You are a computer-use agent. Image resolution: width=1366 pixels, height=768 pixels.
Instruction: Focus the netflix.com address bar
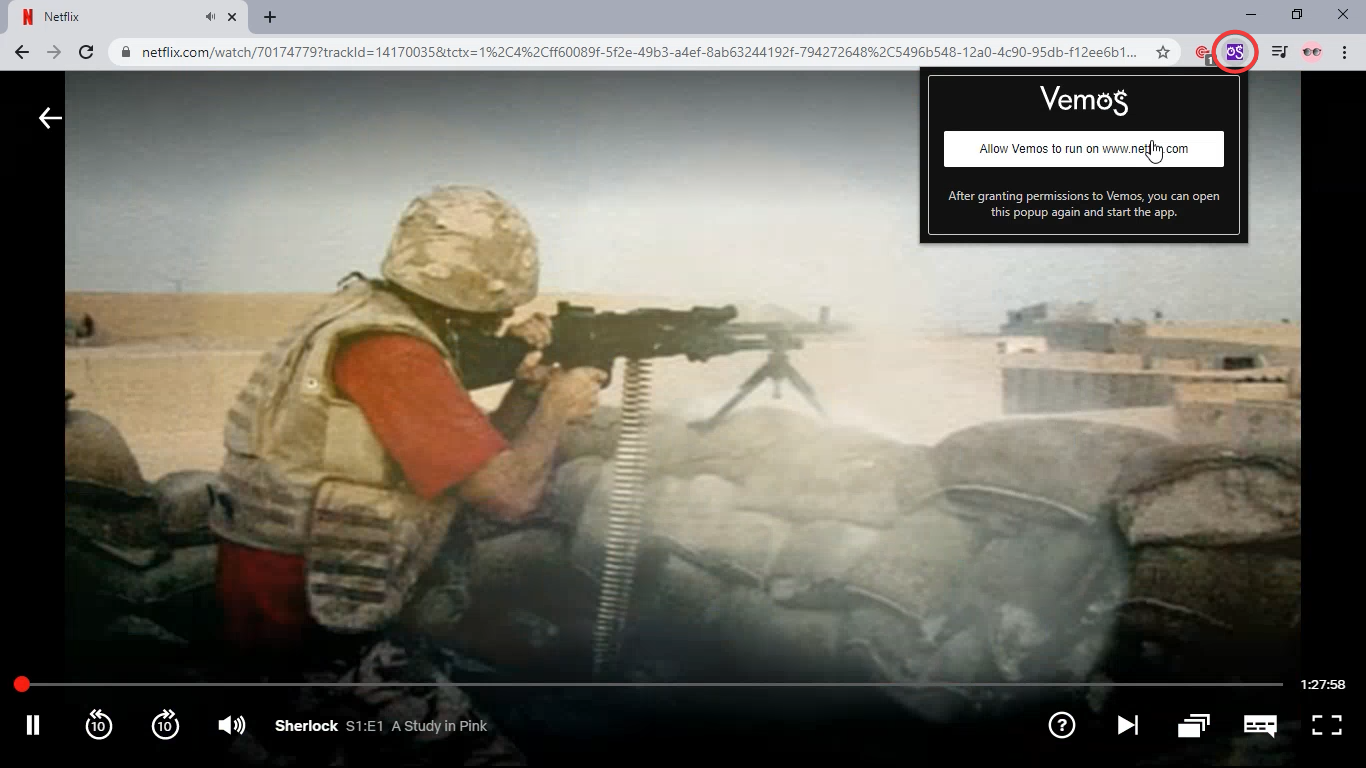point(640,52)
